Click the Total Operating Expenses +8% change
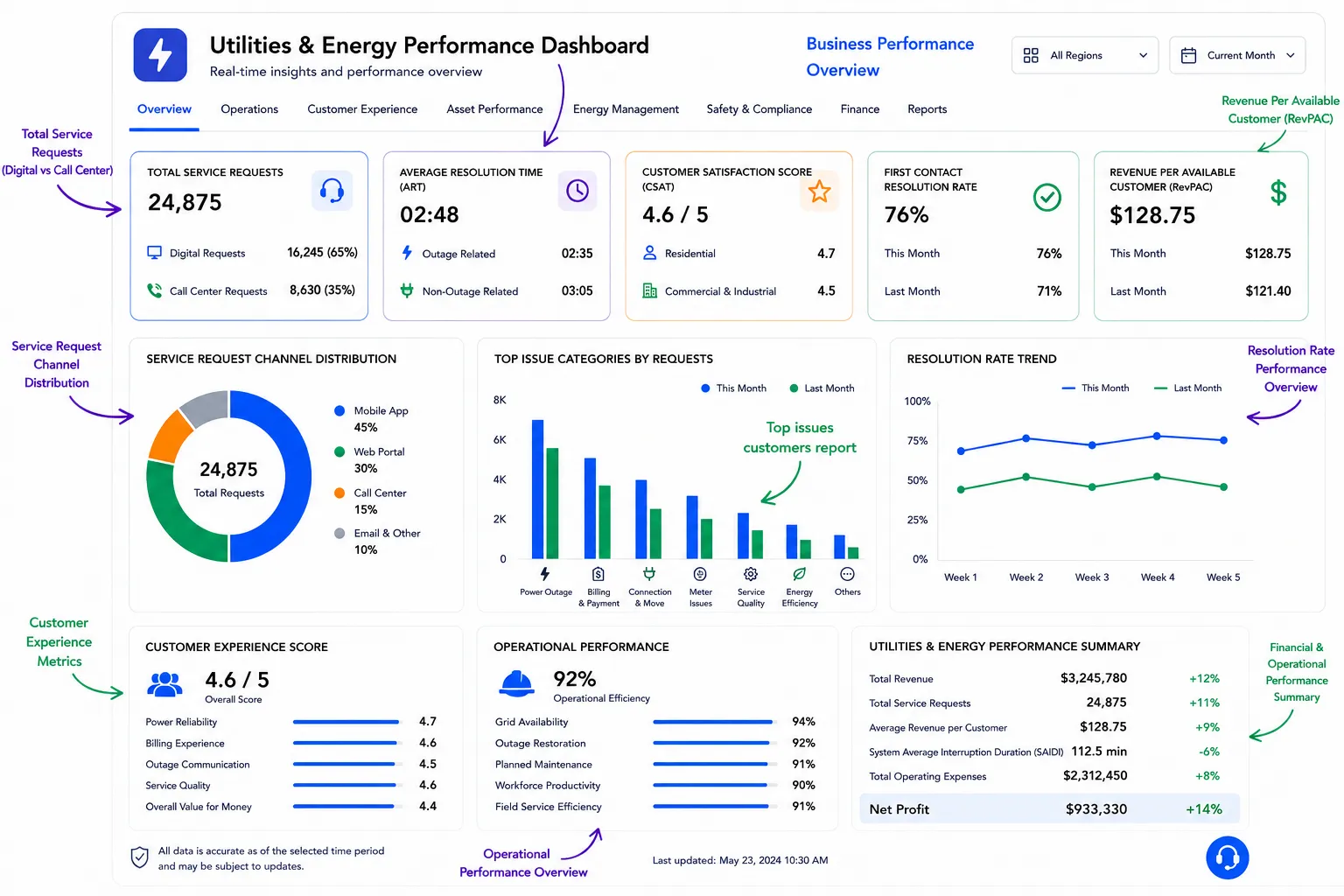This screenshot has width=1344, height=896. pos(1207,776)
